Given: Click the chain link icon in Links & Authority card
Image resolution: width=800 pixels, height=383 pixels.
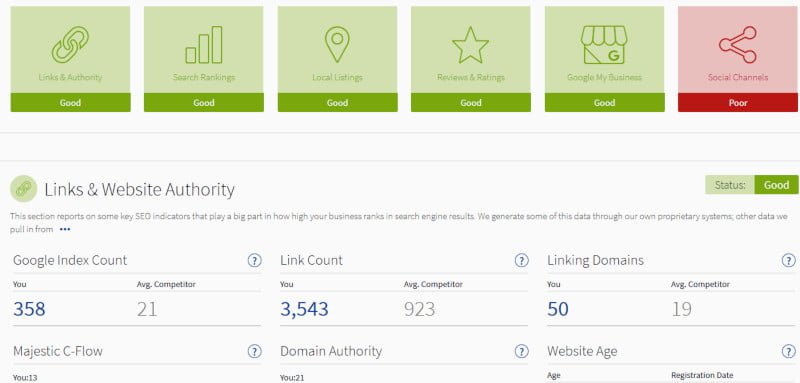Looking at the screenshot, I should [70, 45].
